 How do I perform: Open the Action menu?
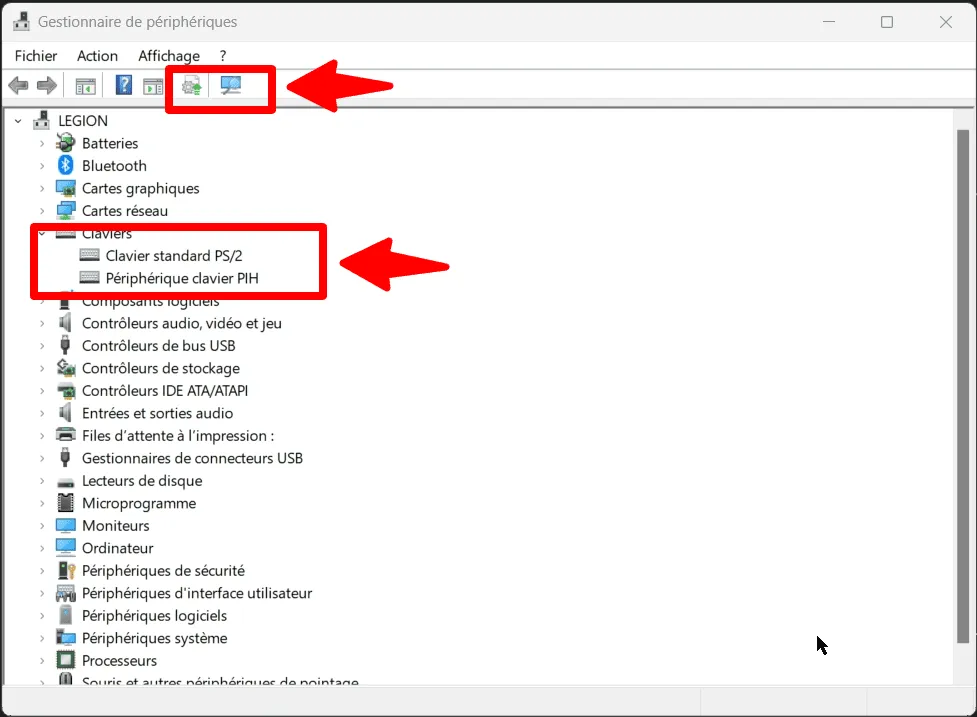coord(97,55)
